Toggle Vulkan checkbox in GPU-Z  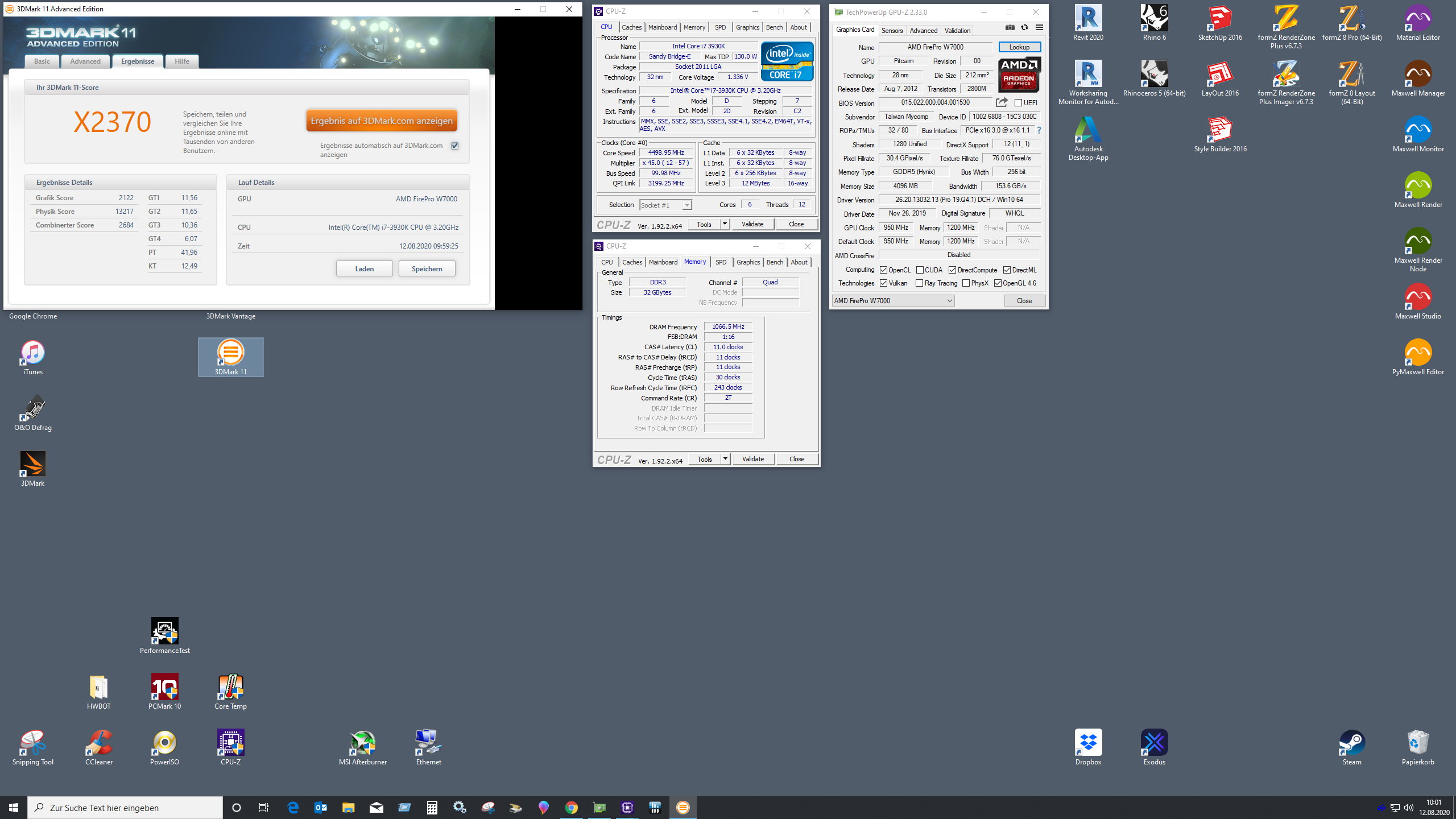coord(883,283)
